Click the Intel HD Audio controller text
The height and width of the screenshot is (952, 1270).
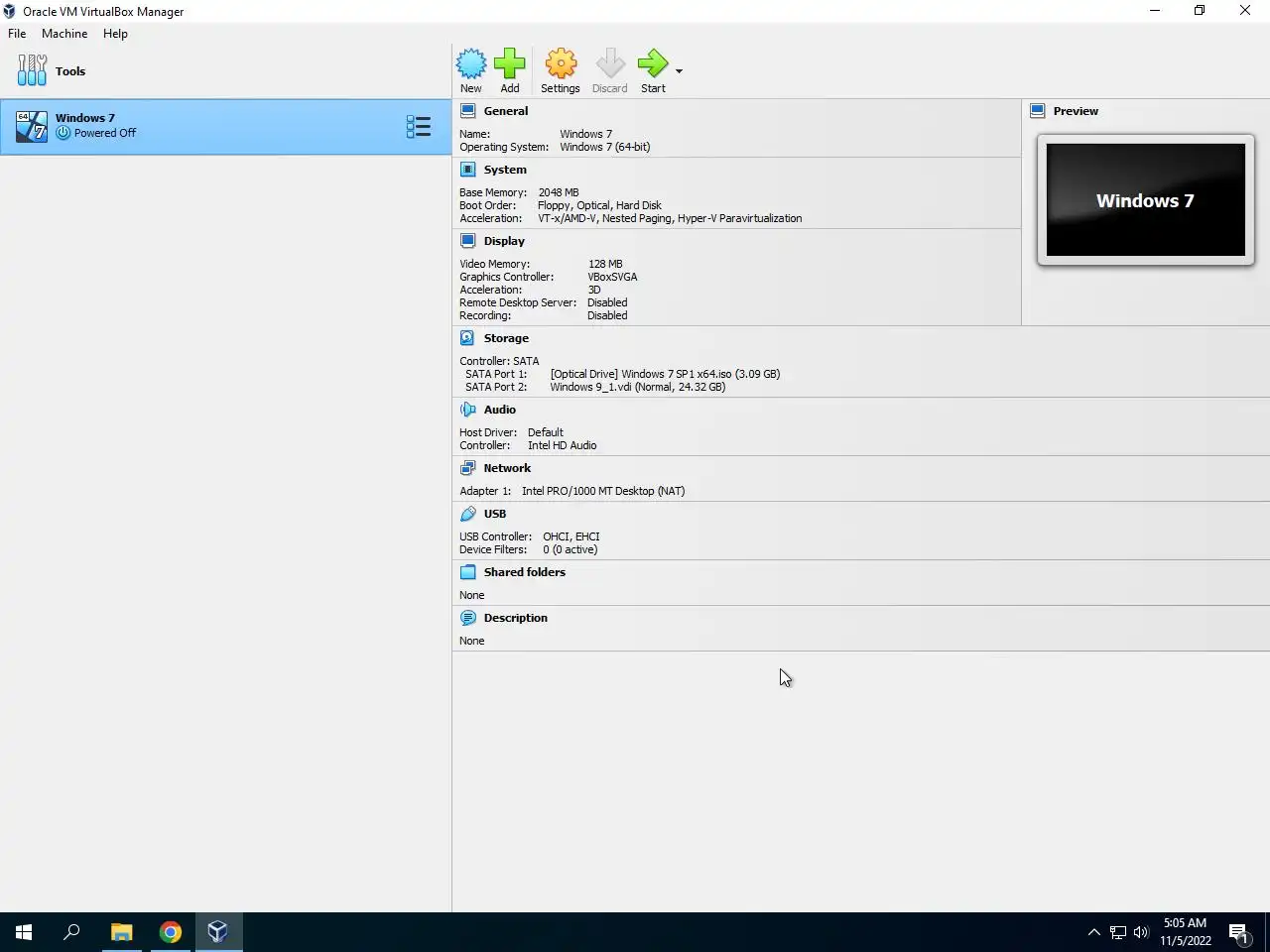coord(562,445)
